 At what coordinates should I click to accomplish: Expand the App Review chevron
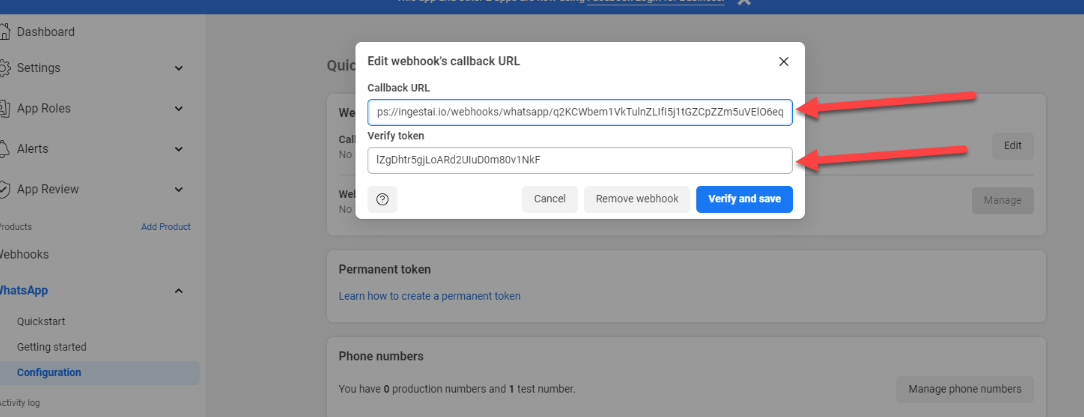click(179, 189)
